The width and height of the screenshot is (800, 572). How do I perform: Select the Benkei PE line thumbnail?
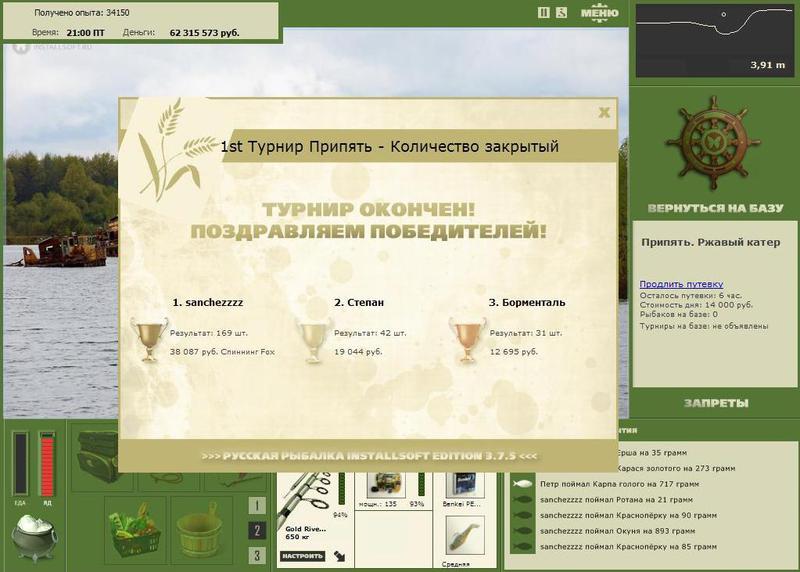click(x=464, y=486)
